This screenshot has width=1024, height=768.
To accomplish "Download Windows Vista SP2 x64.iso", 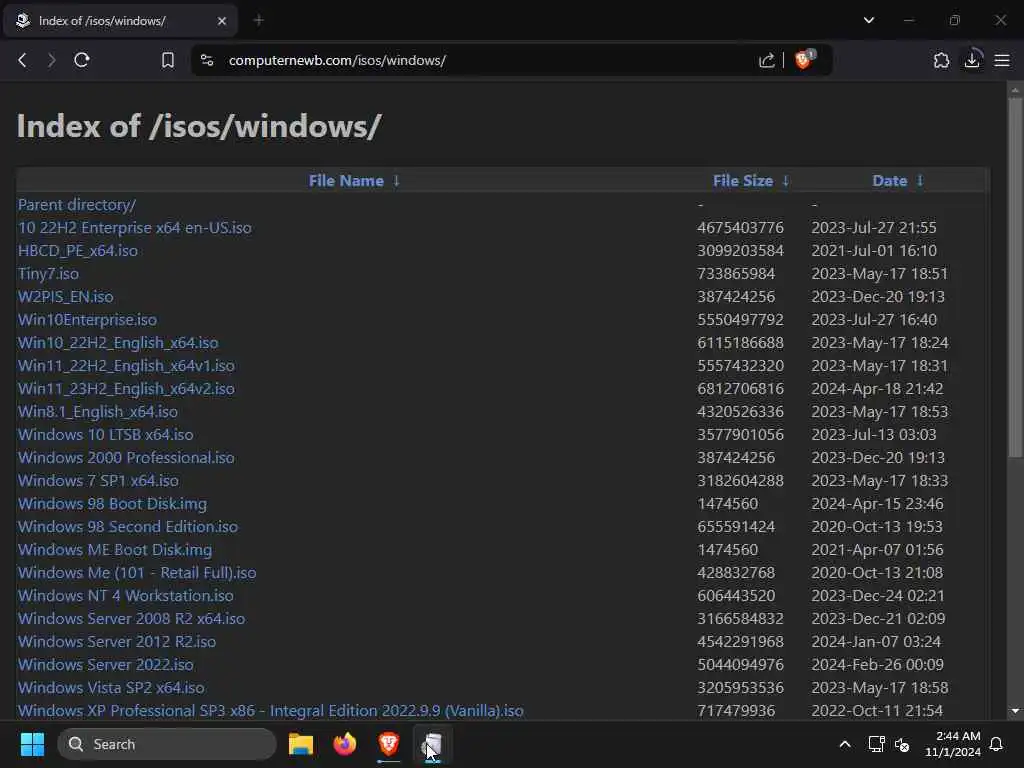I will tap(111, 688).
